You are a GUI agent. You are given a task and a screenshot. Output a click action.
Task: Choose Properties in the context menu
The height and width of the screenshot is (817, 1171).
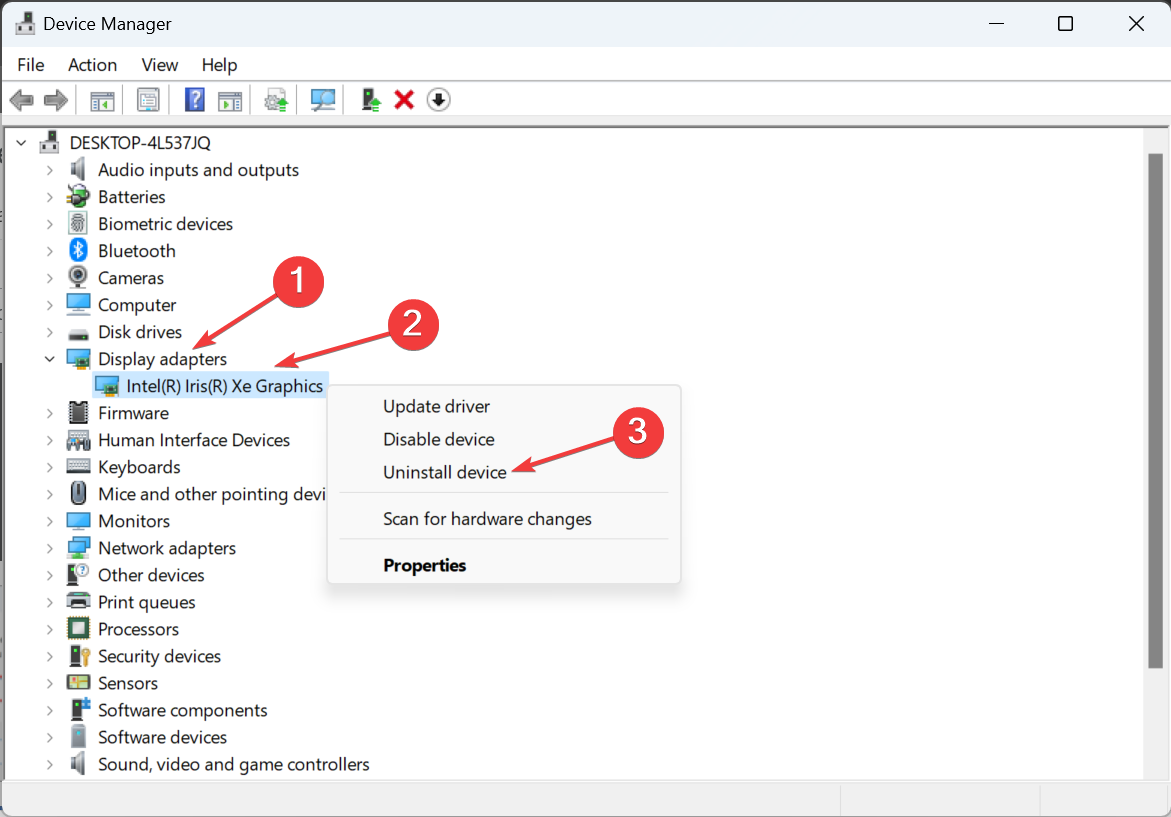[x=503, y=565]
